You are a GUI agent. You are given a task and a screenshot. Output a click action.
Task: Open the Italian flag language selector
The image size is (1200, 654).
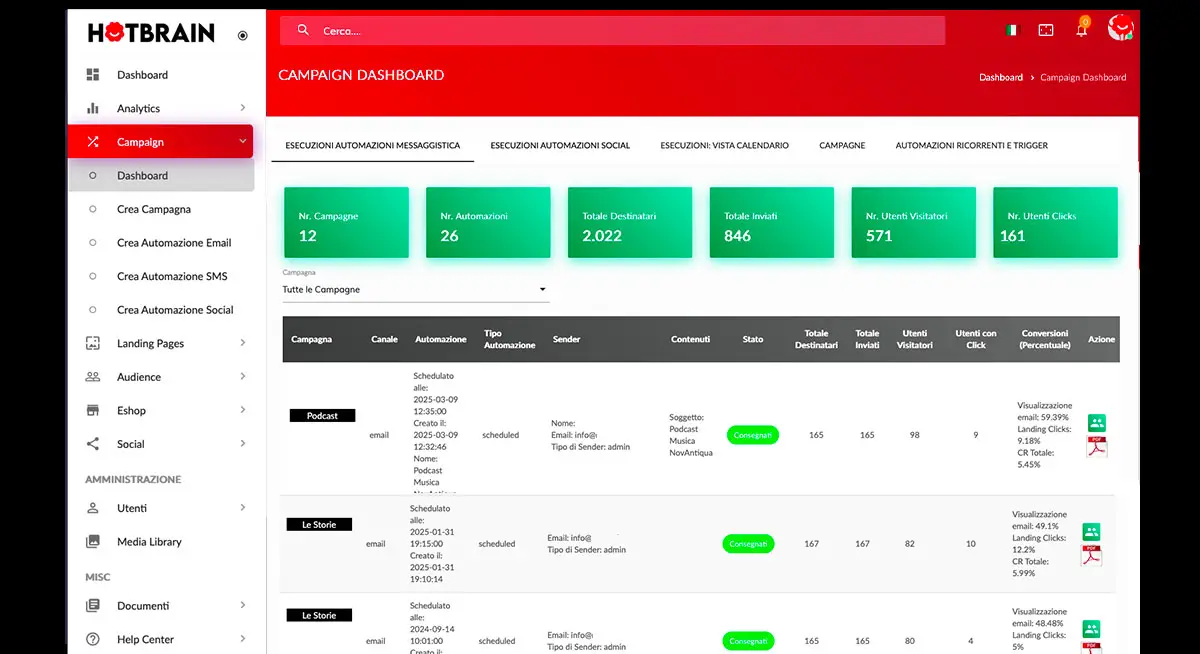[x=1011, y=31]
